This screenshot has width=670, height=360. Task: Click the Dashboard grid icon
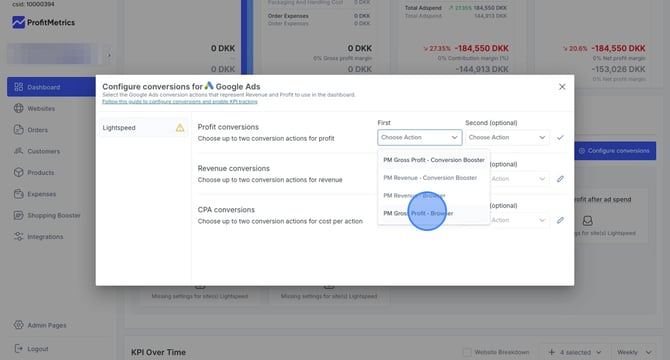point(18,87)
